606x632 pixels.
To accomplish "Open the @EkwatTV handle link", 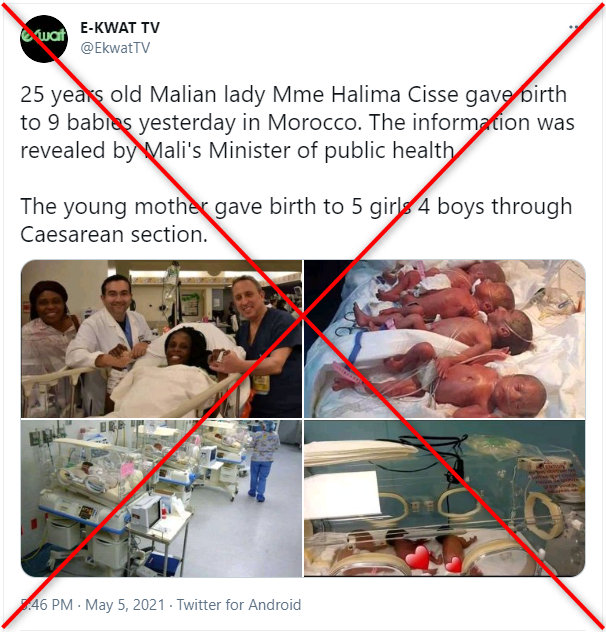I will pos(115,48).
